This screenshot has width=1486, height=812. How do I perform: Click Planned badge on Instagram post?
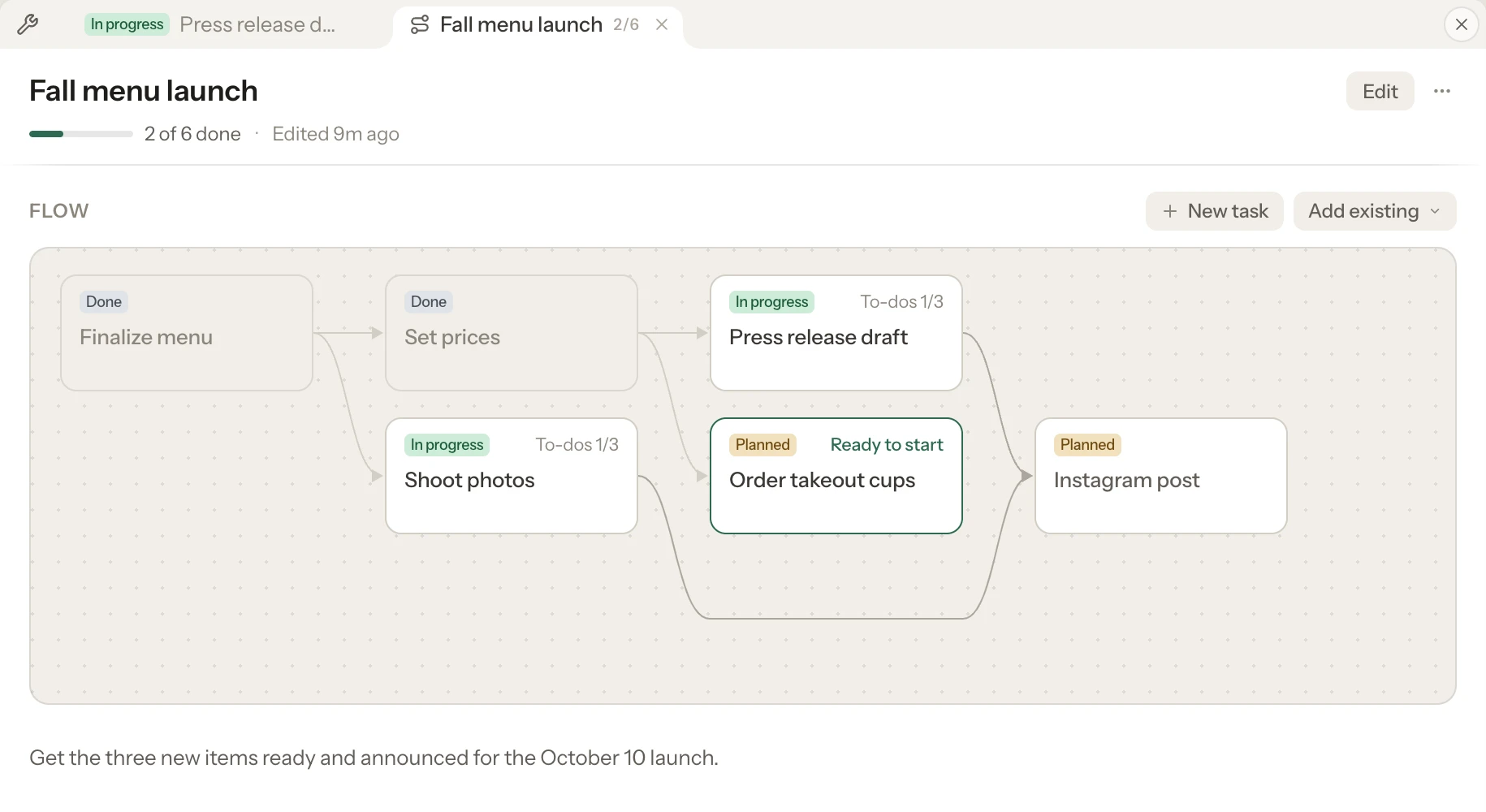(x=1087, y=445)
